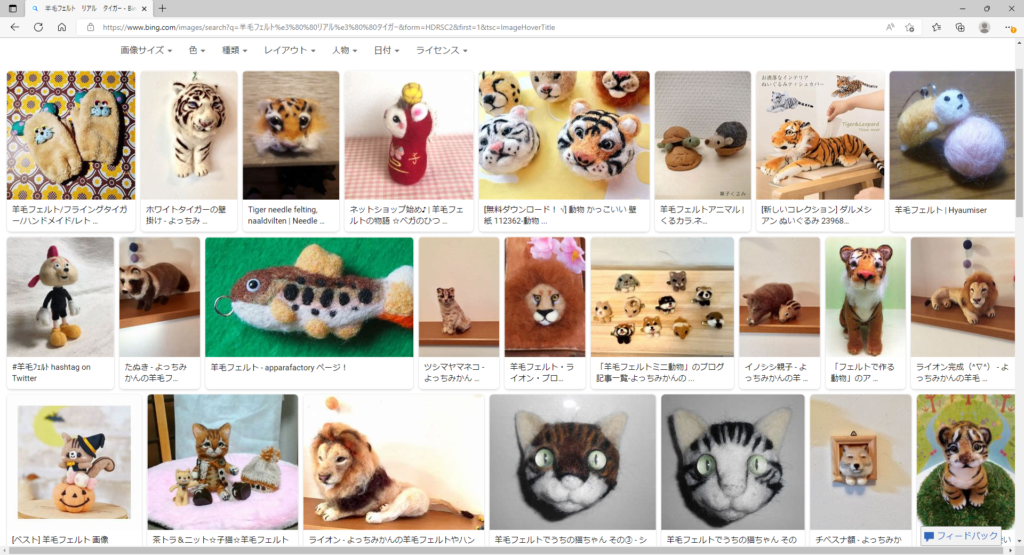Click the フィードバック feedback button
1024x555 pixels.
960,535
